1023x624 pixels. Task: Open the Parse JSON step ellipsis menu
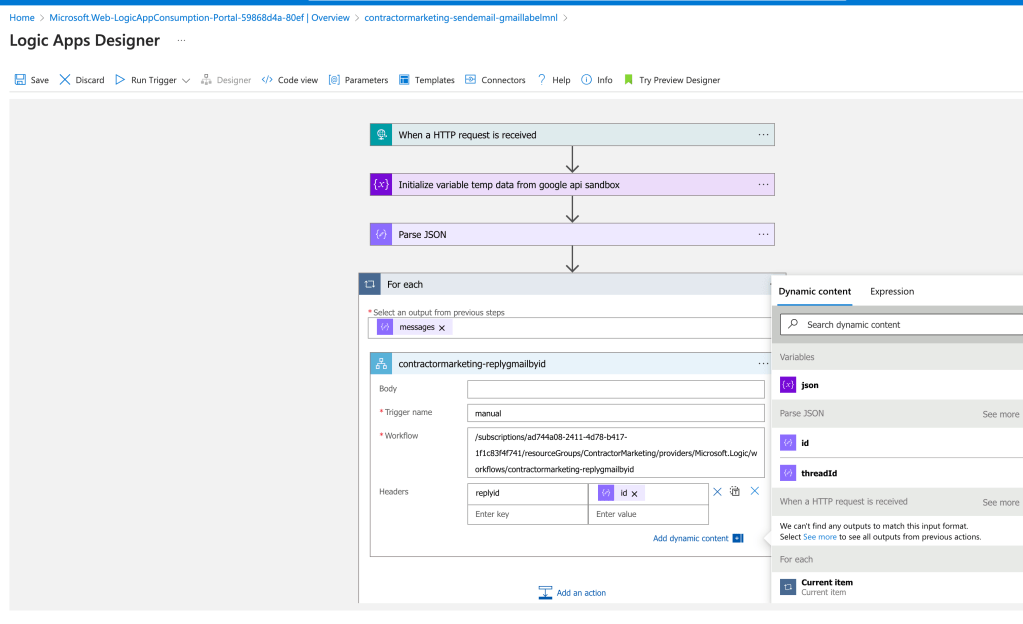763,234
